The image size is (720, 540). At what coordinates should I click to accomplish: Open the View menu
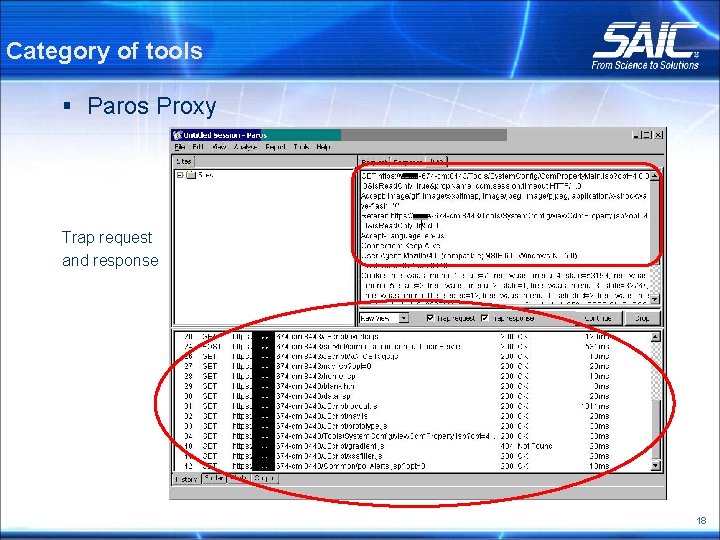pyautogui.click(x=219, y=147)
